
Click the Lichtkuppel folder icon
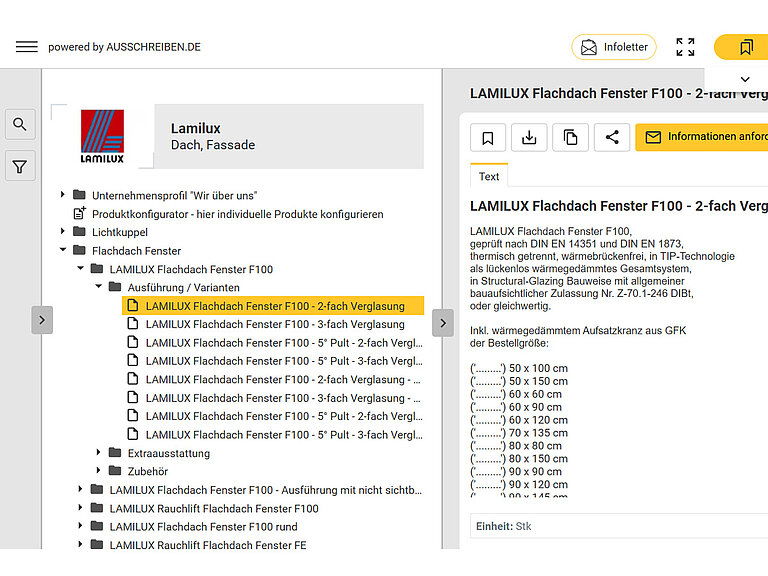click(x=79, y=231)
